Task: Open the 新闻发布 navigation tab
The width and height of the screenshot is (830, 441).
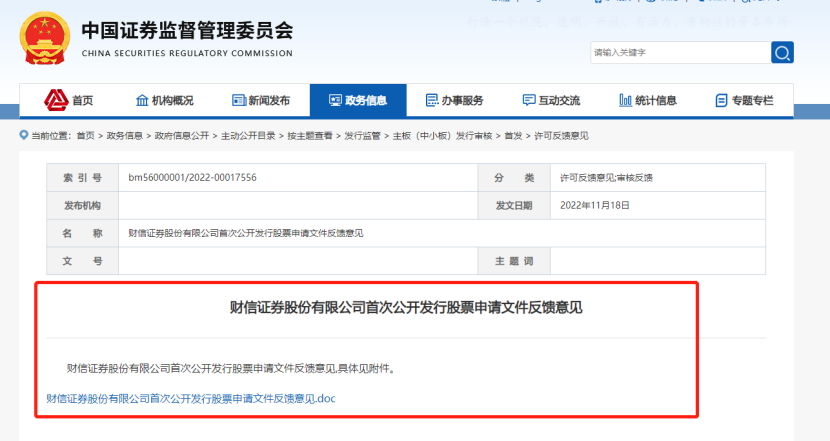Action: point(261,100)
